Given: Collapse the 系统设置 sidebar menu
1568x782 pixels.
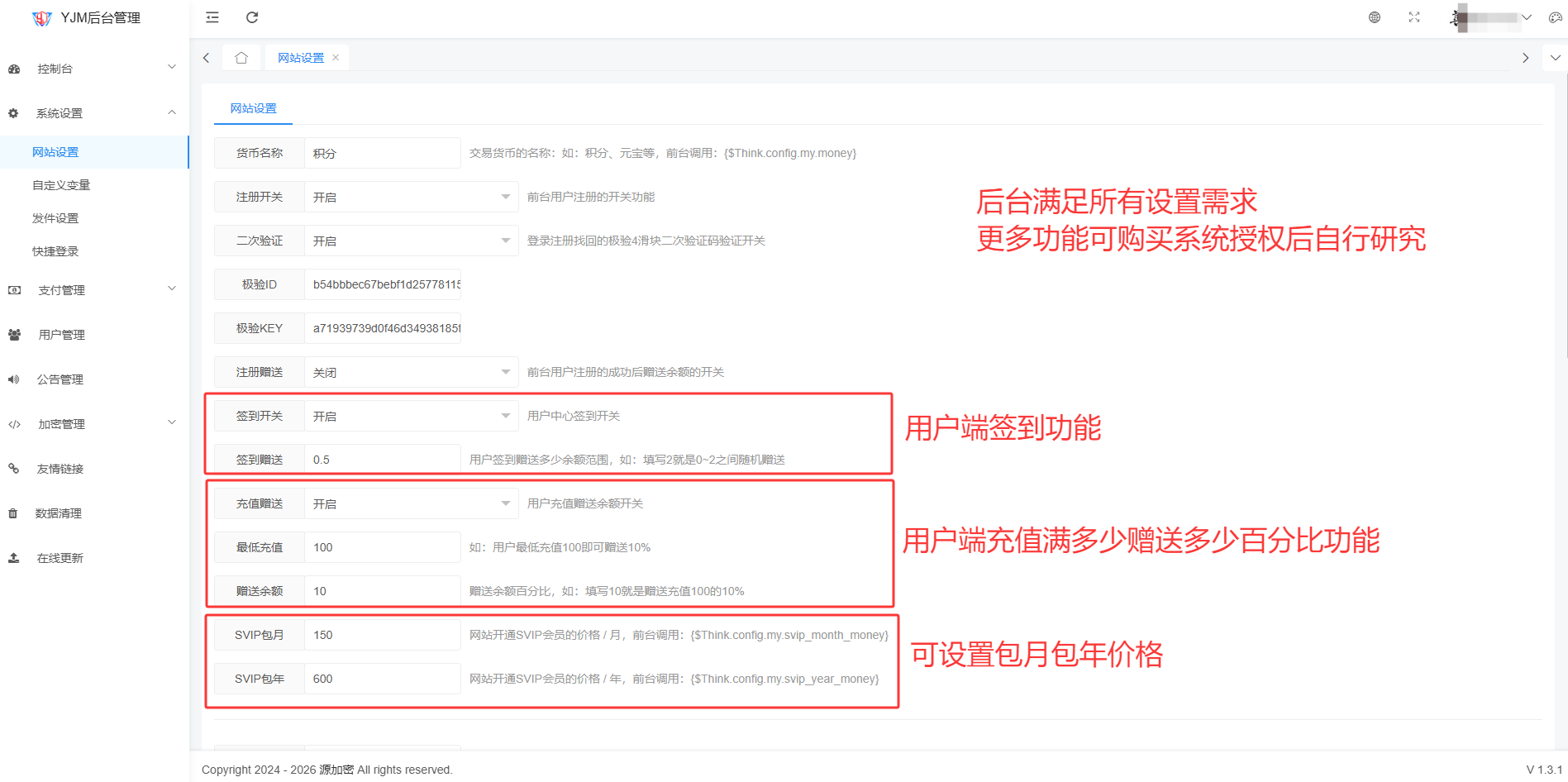Looking at the screenshot, I should point(93,113).
